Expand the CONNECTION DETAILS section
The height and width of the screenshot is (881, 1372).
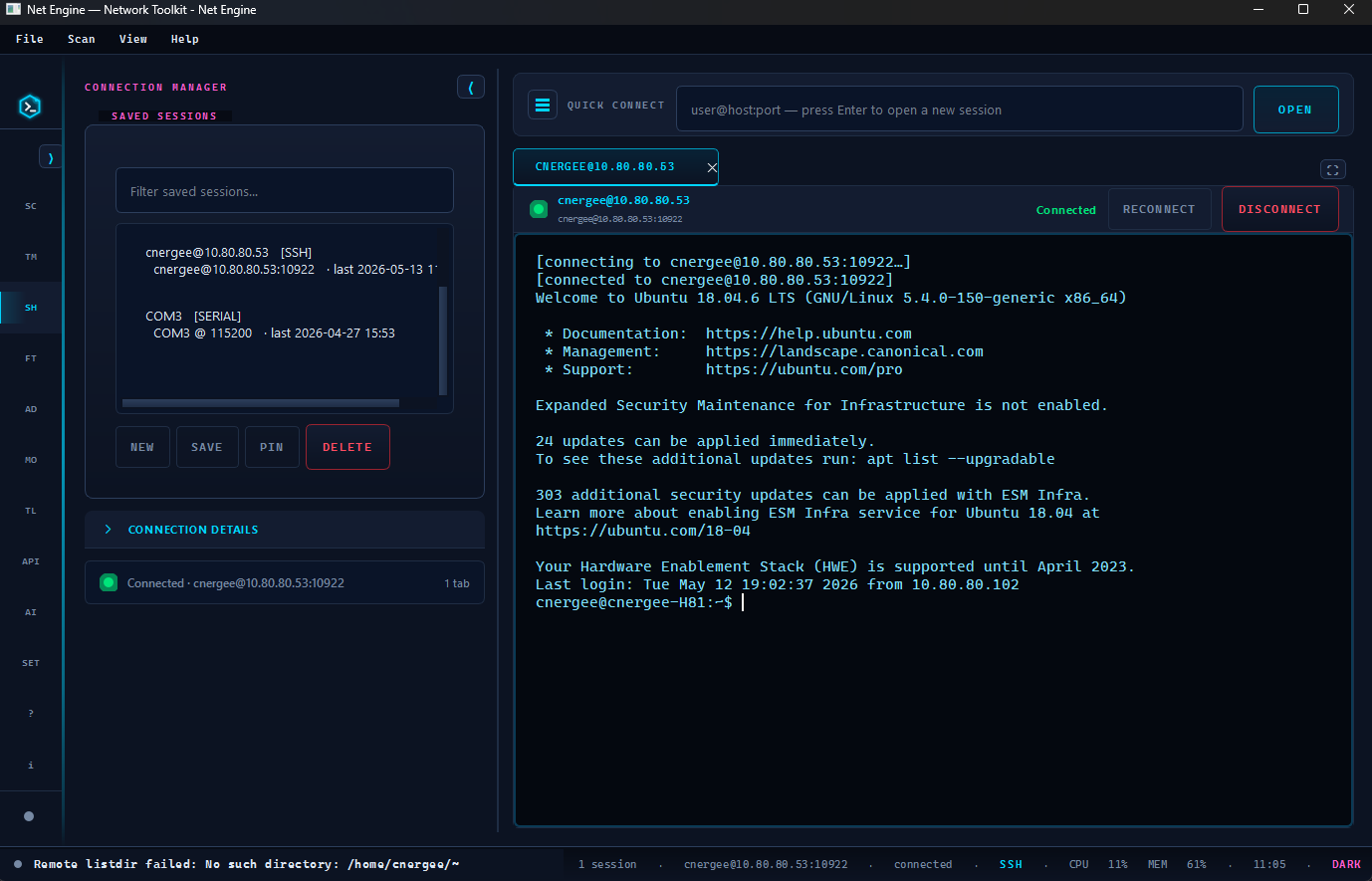tap(285, 530)
